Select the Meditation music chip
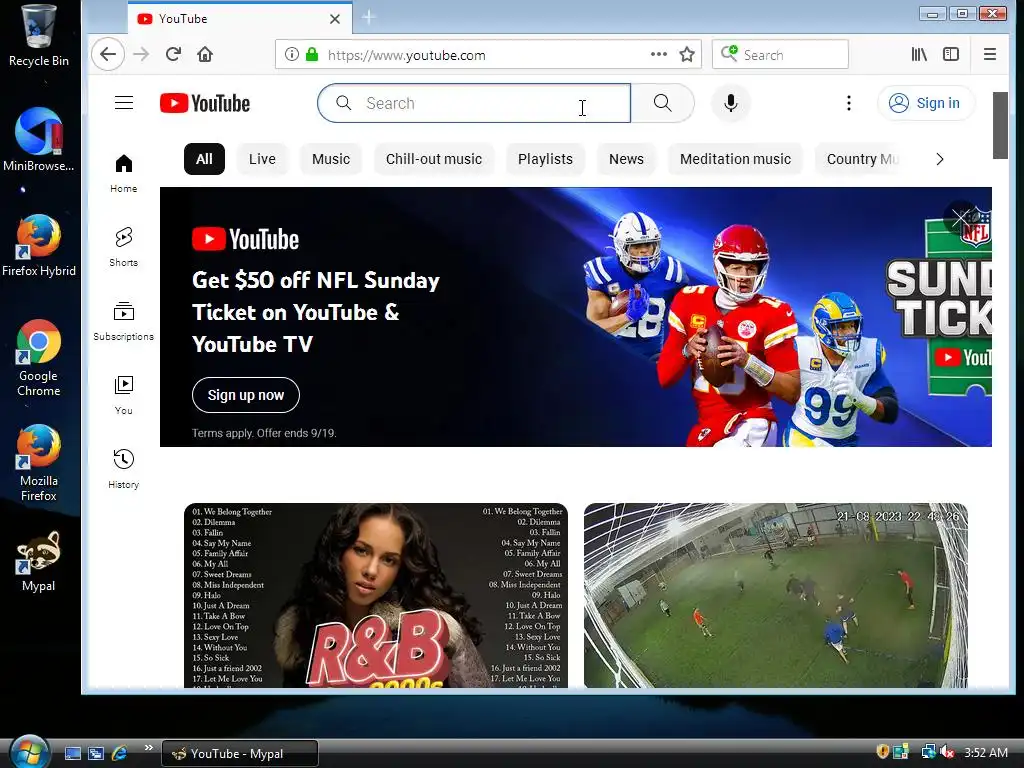This screenshot has width=1024, height=768. click(x=735, y=159)
